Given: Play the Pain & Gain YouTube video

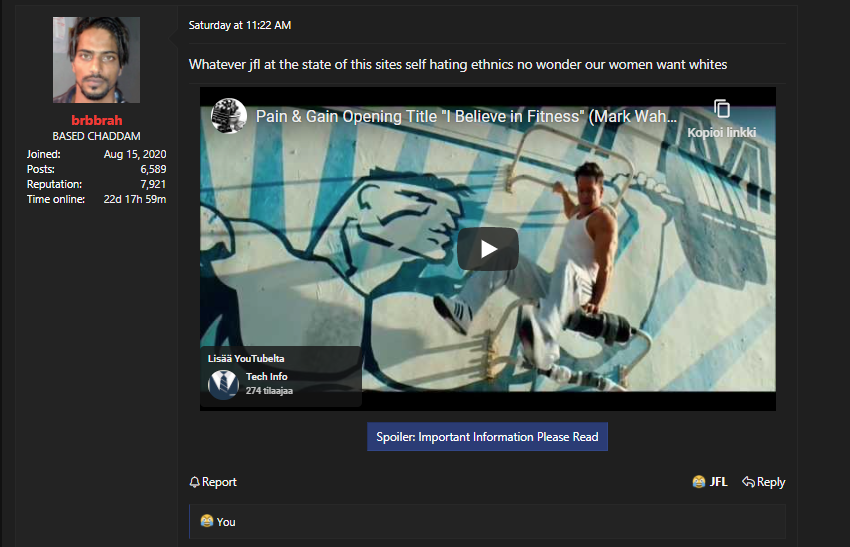Looking at the screenshot, I should tap(488, 249).
